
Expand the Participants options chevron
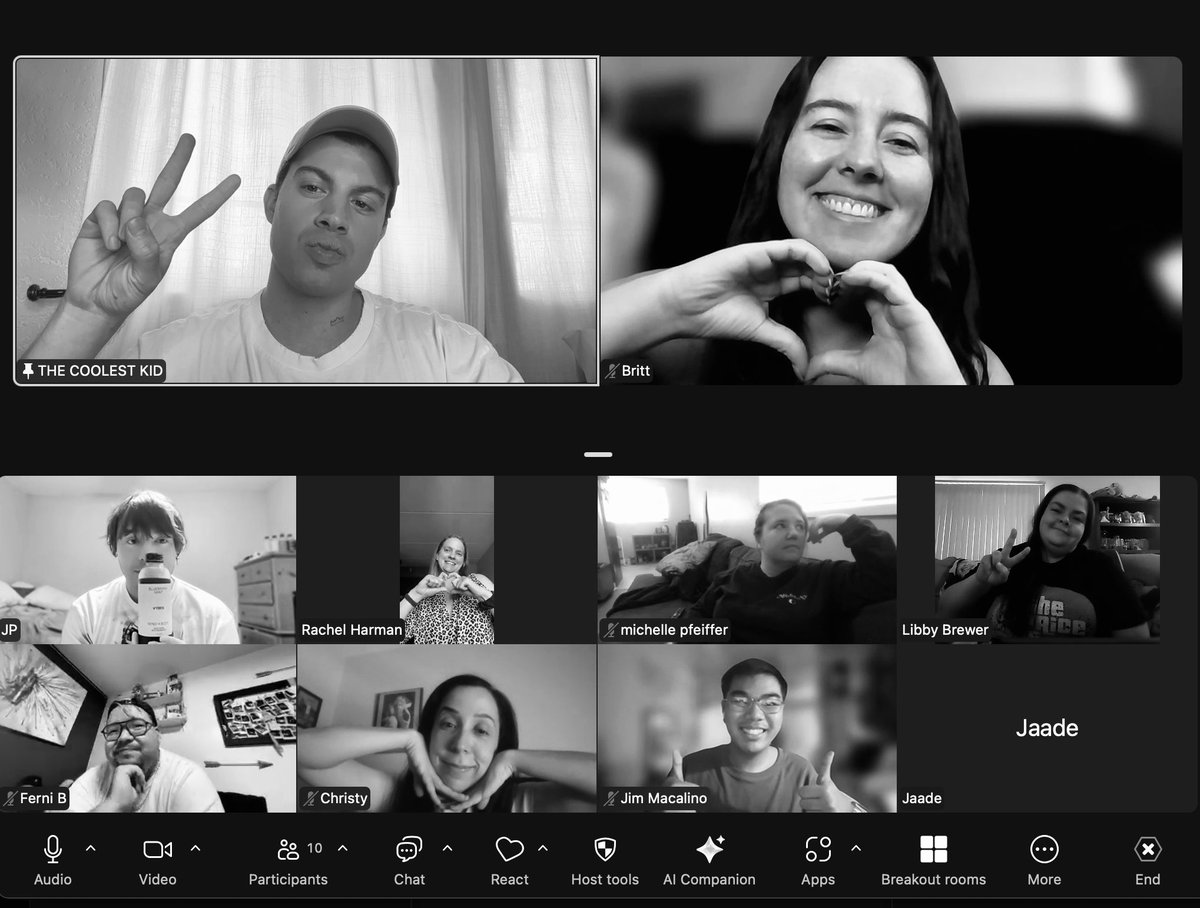tap(340, 846)
